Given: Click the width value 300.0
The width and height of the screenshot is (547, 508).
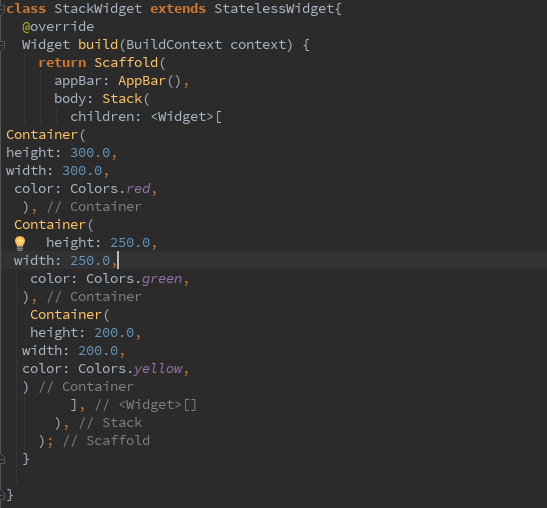Looking at the screenshot, I should point(82,171).
